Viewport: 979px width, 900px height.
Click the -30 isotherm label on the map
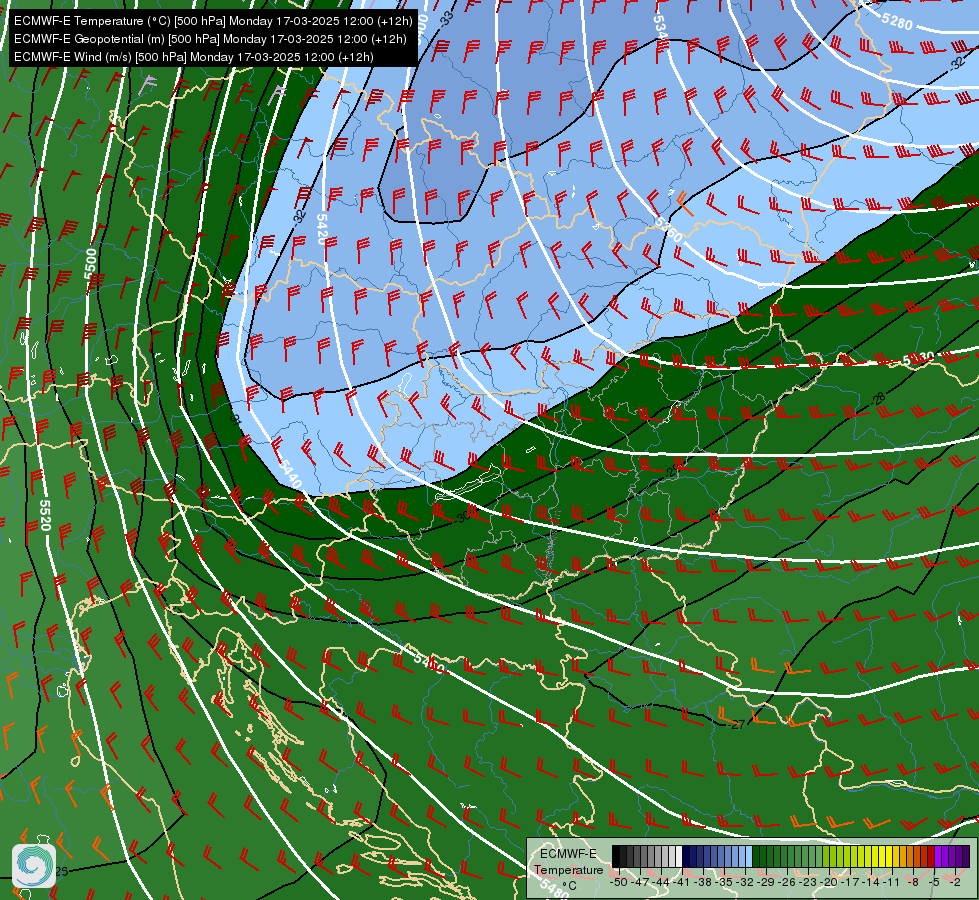tap(463, 517)
